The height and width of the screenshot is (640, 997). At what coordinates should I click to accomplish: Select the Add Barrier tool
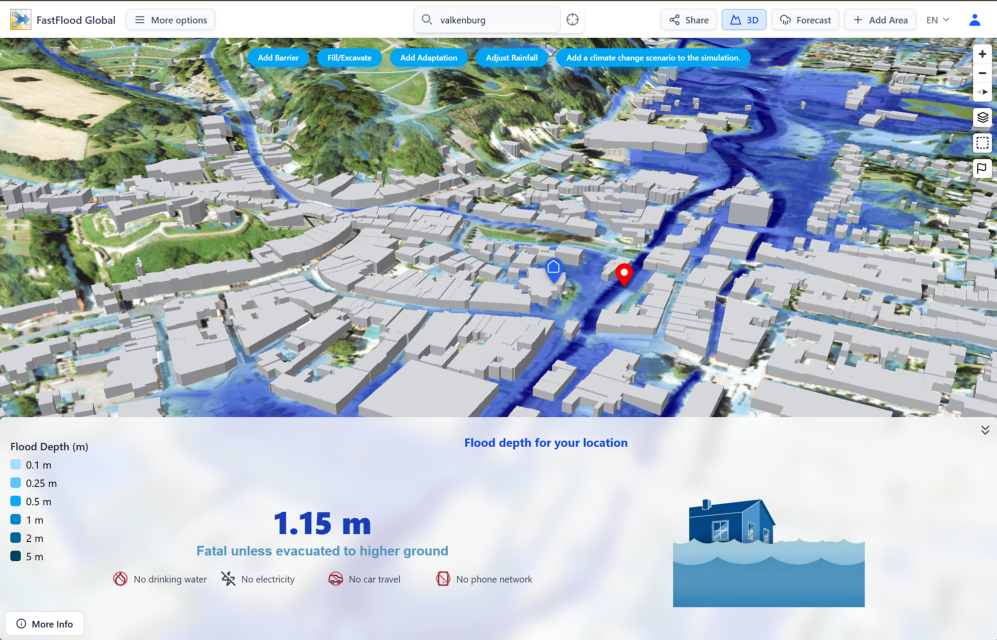pyautogui.click(x=279, y=57)
